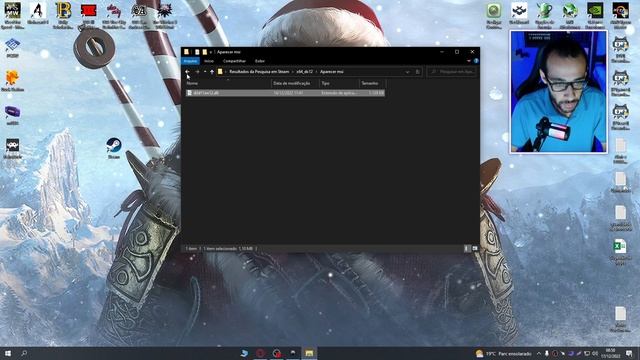Select the dll file row
The image size is (640, 360).
[285, 93]
